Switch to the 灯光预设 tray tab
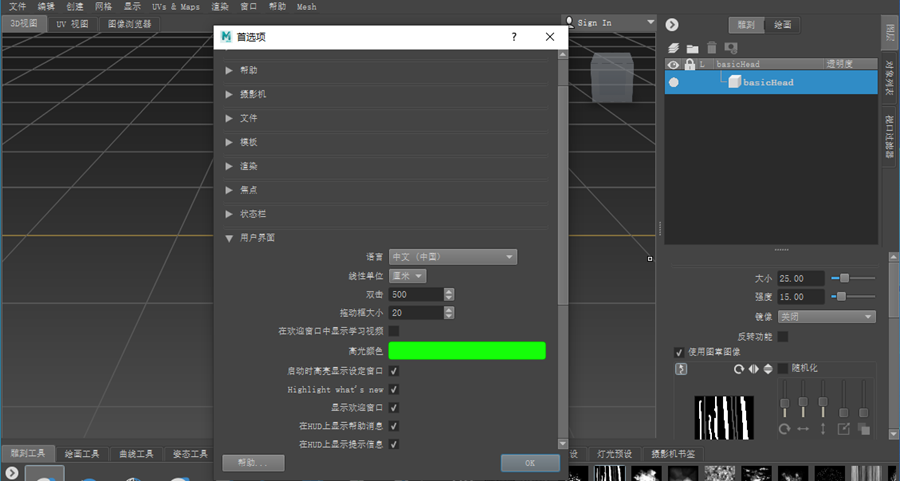The width and height of the screenshot is (900, 481). (614, 454)
